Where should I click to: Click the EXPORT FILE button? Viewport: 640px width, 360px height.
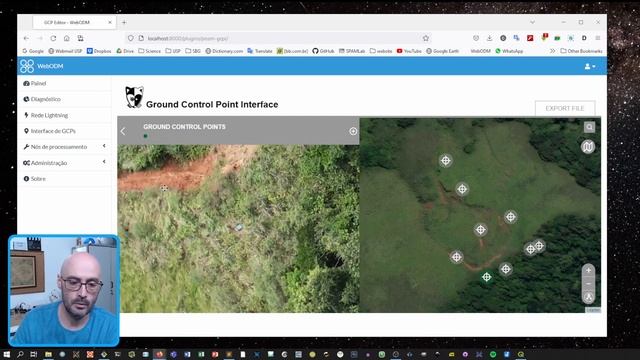565,108
